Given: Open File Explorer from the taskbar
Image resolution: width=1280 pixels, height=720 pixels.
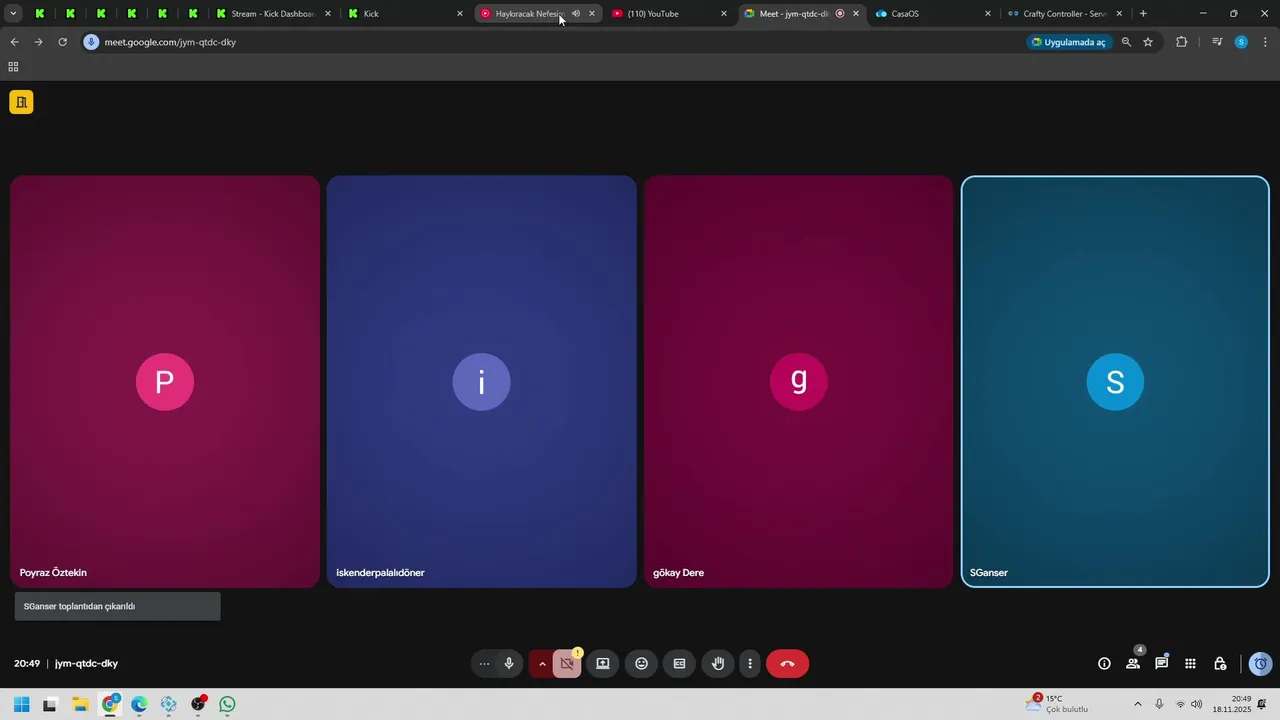Looking at the screenshot, I should click(x=80, y=705).
